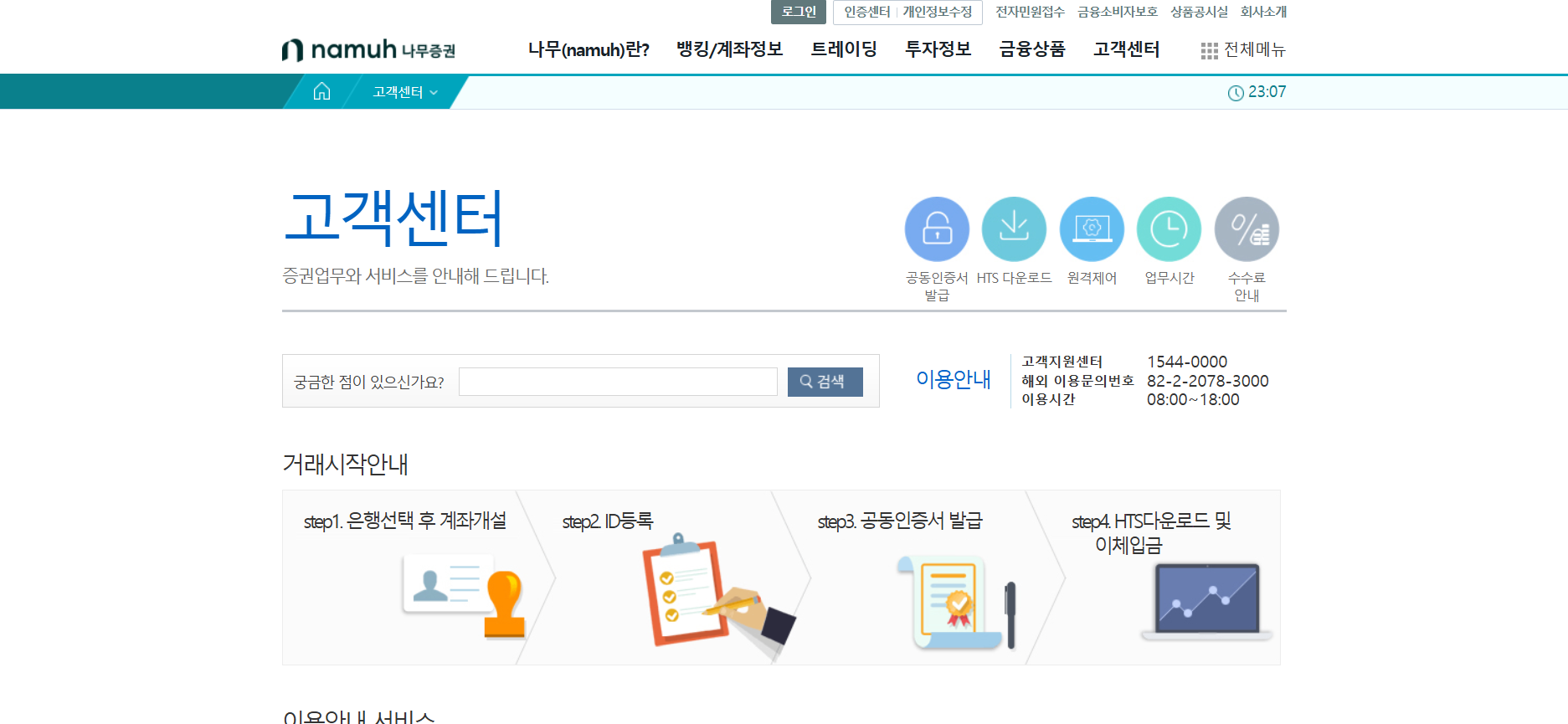Screen dimensions: 1568x724
Task: Click the step2 clipboard checklist illustration
Action: coord(718,596)
